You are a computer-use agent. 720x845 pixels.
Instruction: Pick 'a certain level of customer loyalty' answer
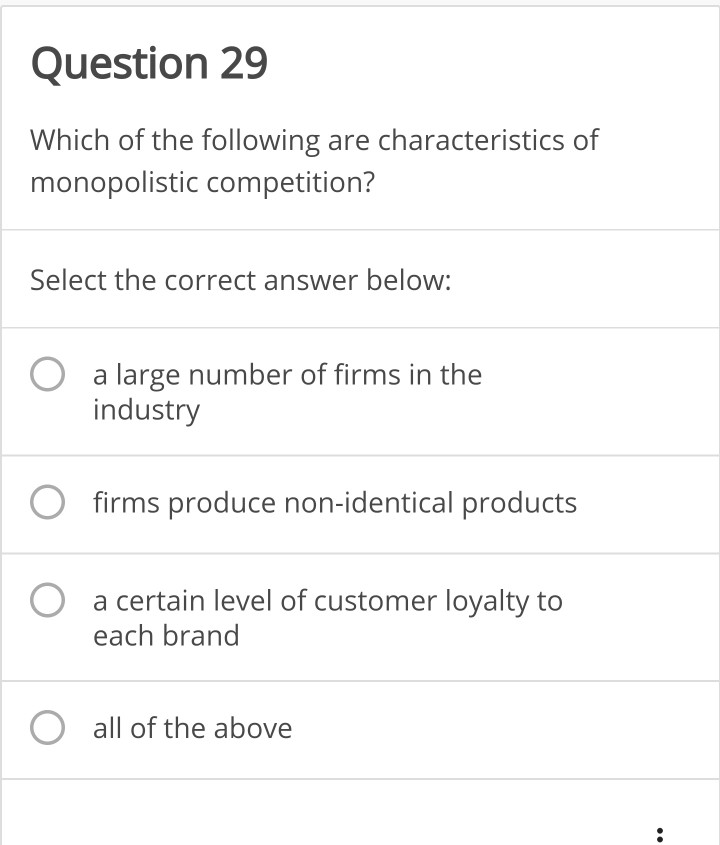(47, 600)
